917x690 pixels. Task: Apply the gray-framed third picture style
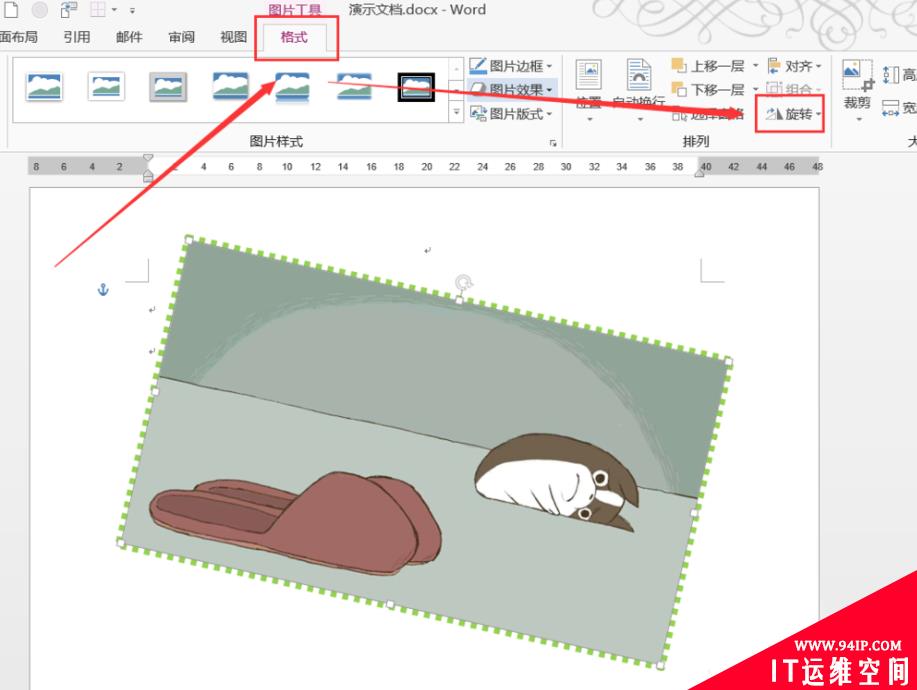point(168,87)
